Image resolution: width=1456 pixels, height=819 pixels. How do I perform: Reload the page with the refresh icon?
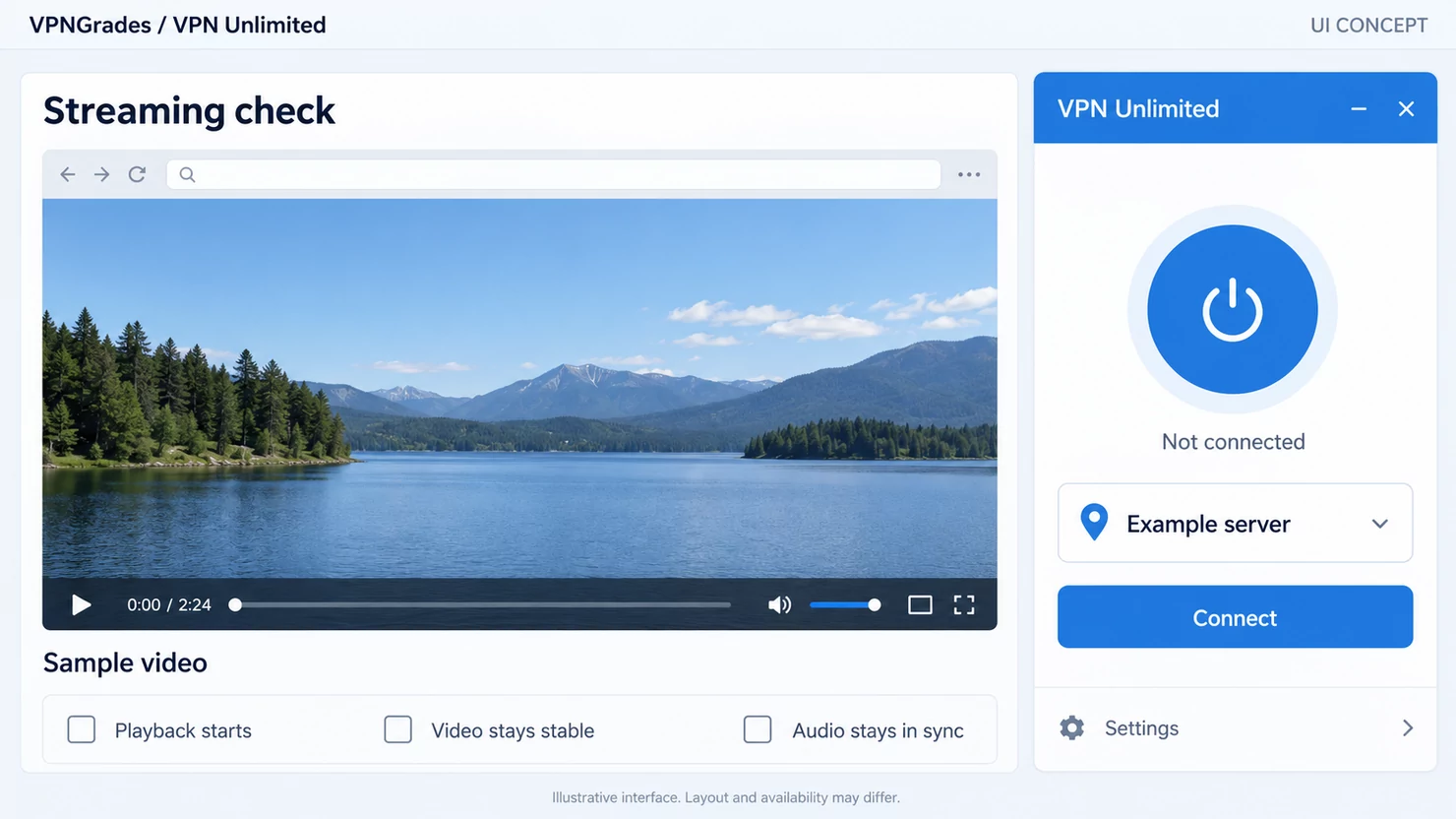point(137,174)
